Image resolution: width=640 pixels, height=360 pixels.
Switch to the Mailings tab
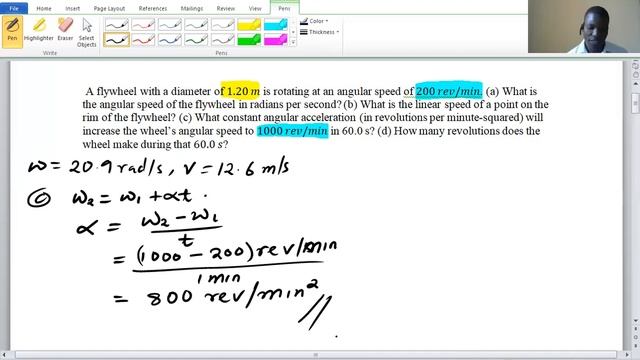pos(191,8)
